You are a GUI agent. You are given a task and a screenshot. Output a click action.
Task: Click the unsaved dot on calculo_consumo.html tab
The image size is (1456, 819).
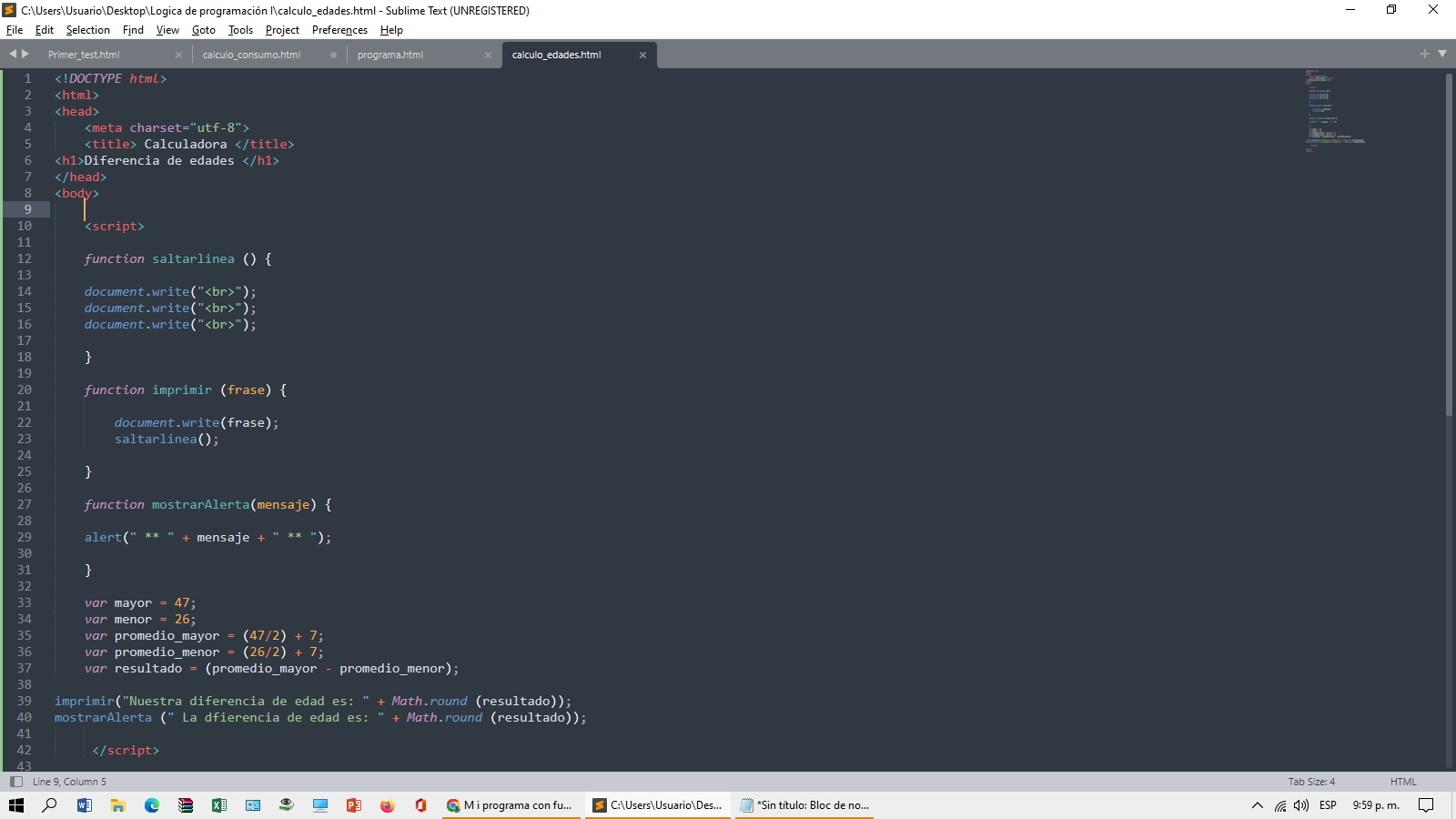(x=333, y=56)
